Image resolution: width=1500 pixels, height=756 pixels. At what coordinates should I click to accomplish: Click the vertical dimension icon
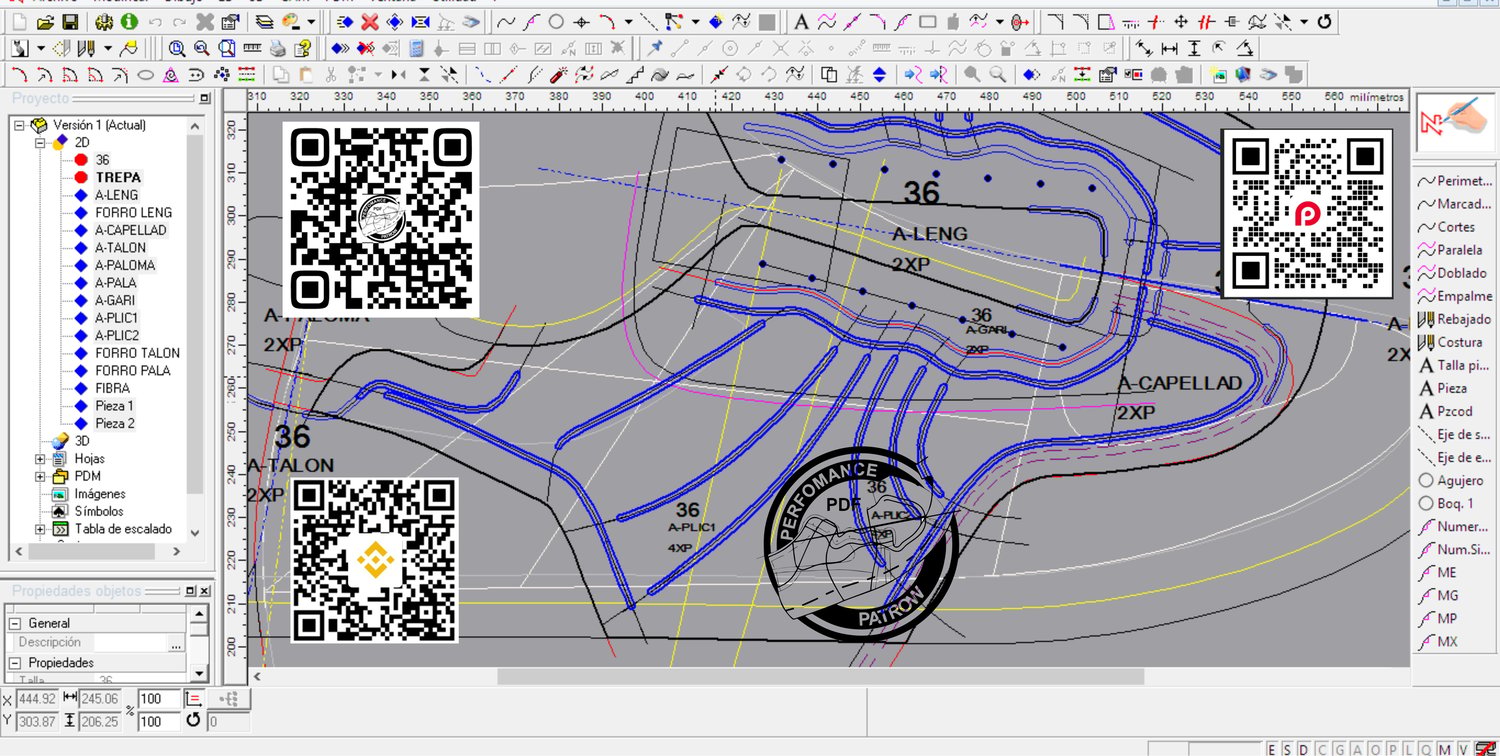(x=1194, y=48)
